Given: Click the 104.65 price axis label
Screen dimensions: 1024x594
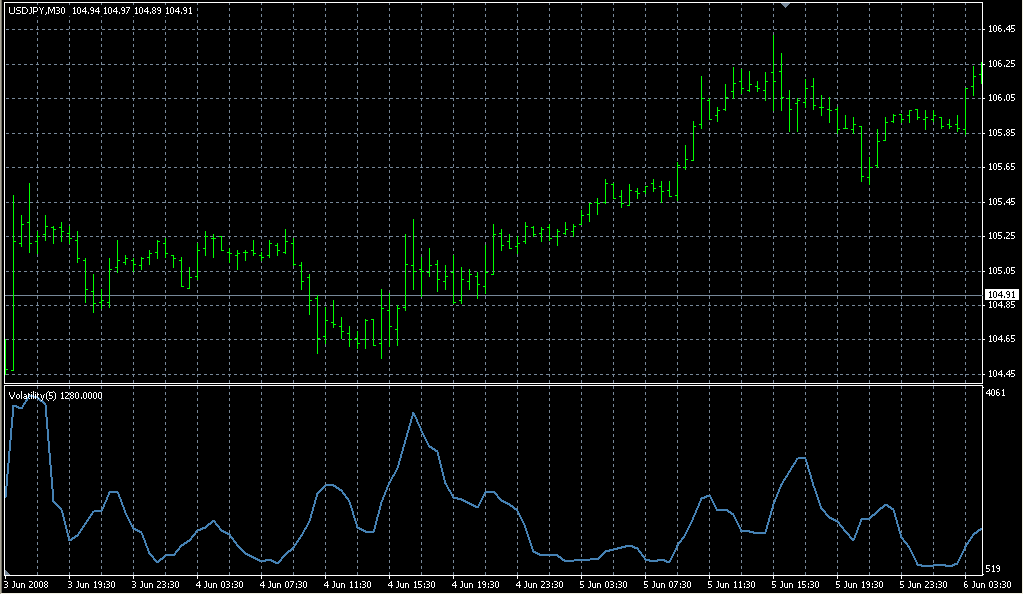Looking at the screenshot, I should (1001, 339).
